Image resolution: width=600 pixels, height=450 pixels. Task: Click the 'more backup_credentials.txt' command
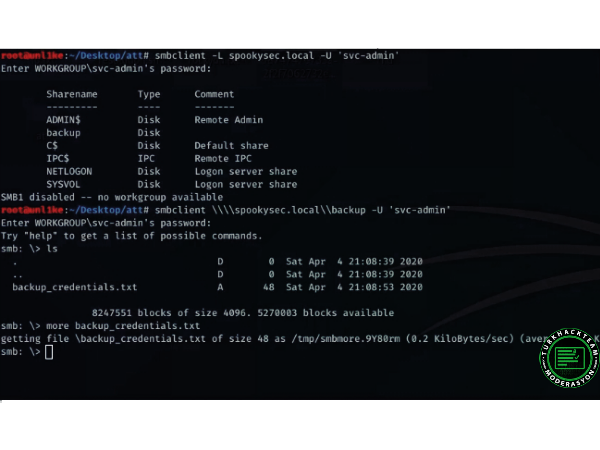coord(123,326)
